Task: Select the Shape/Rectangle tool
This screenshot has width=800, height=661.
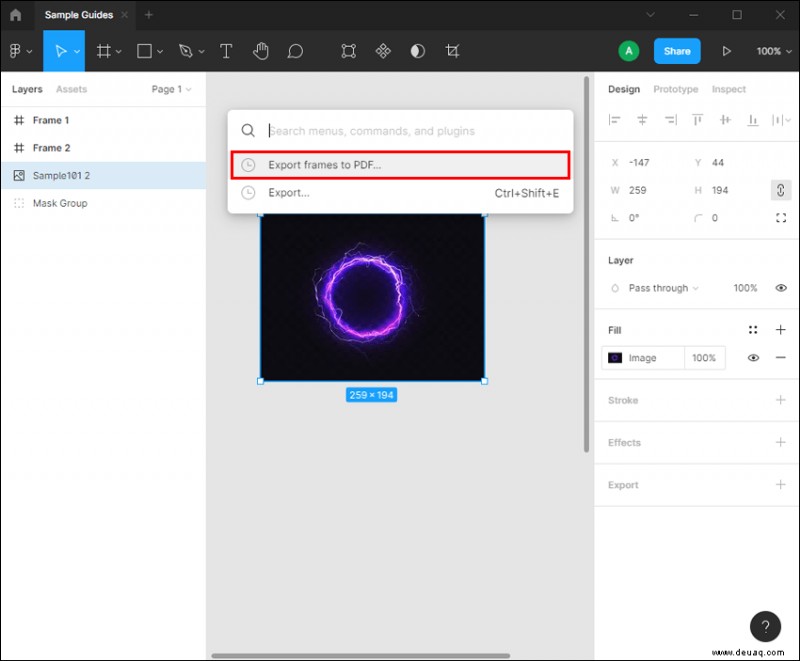Action: coord(142,51)
